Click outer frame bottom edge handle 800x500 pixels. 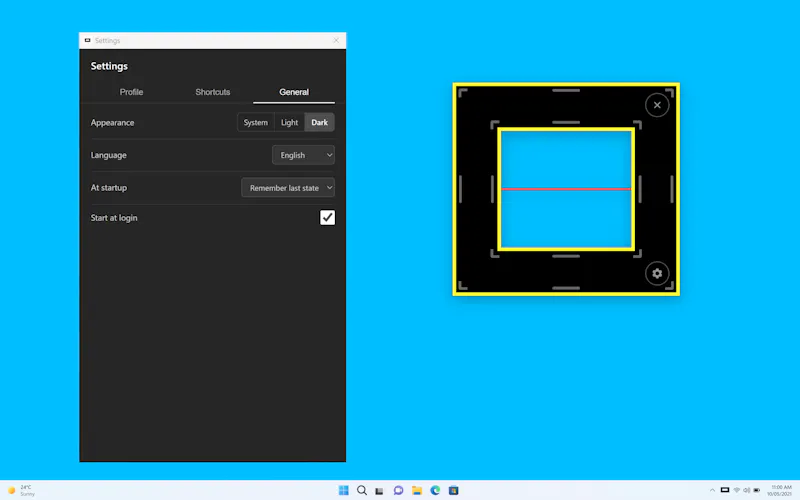[566, 288]
